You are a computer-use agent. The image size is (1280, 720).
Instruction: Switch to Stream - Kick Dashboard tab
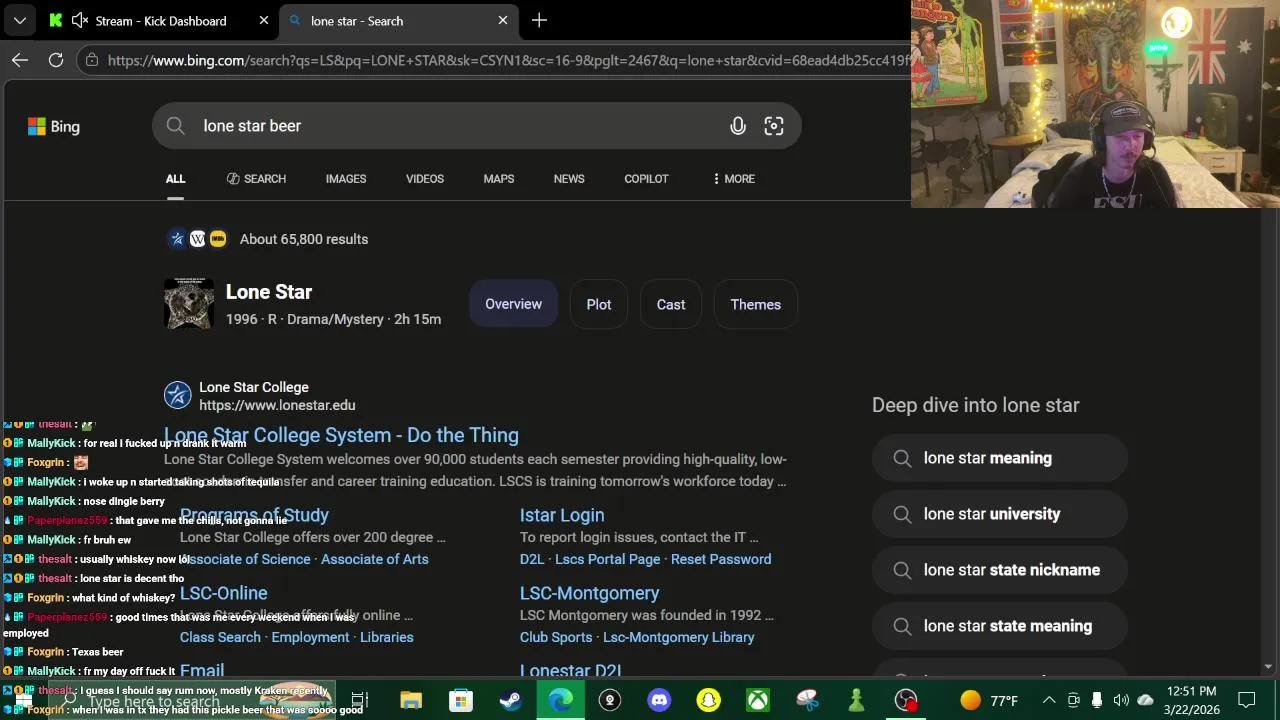click(160, 21)
